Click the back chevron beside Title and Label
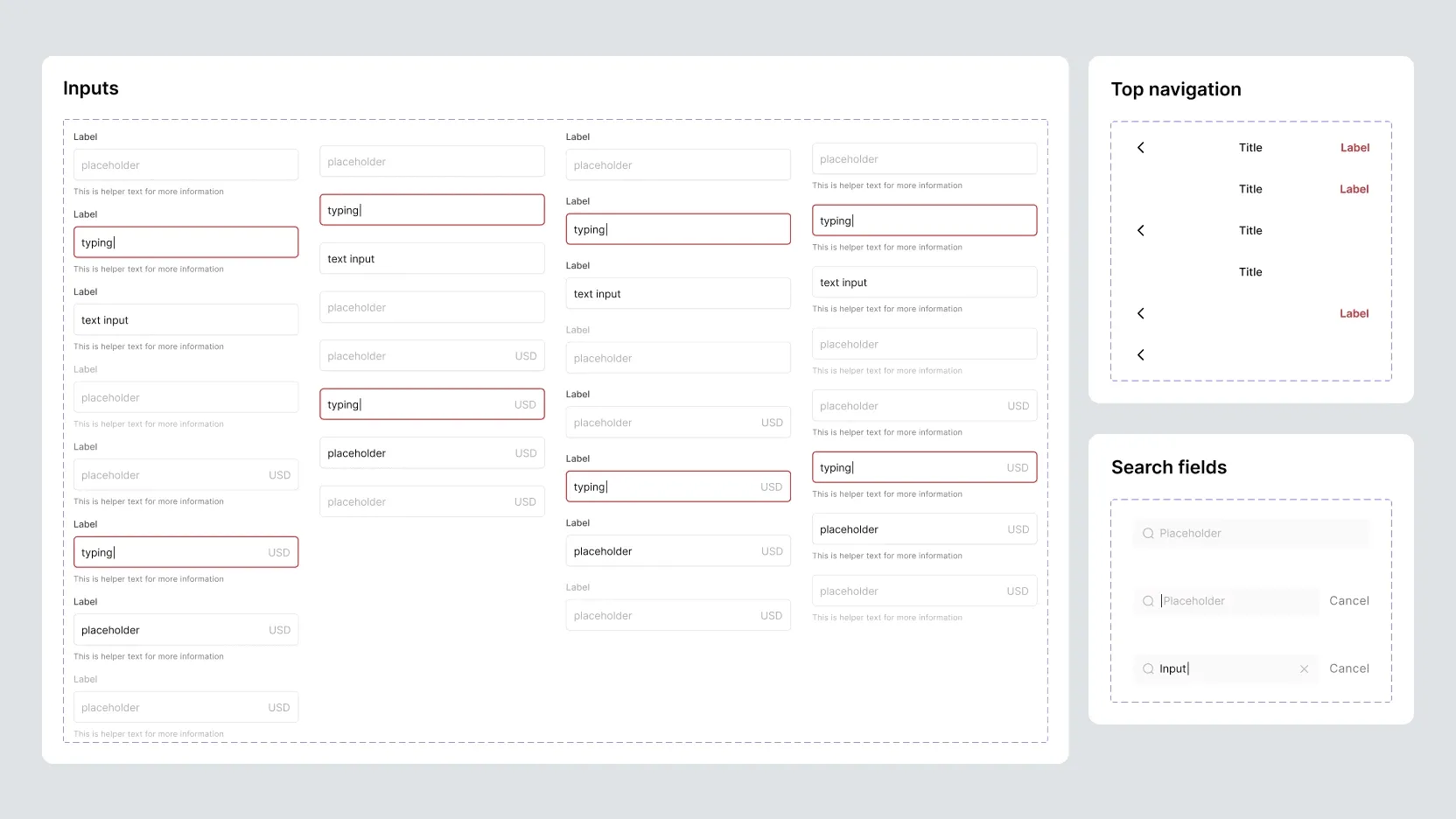The image size is (1456, 819). pos(1140,148)
